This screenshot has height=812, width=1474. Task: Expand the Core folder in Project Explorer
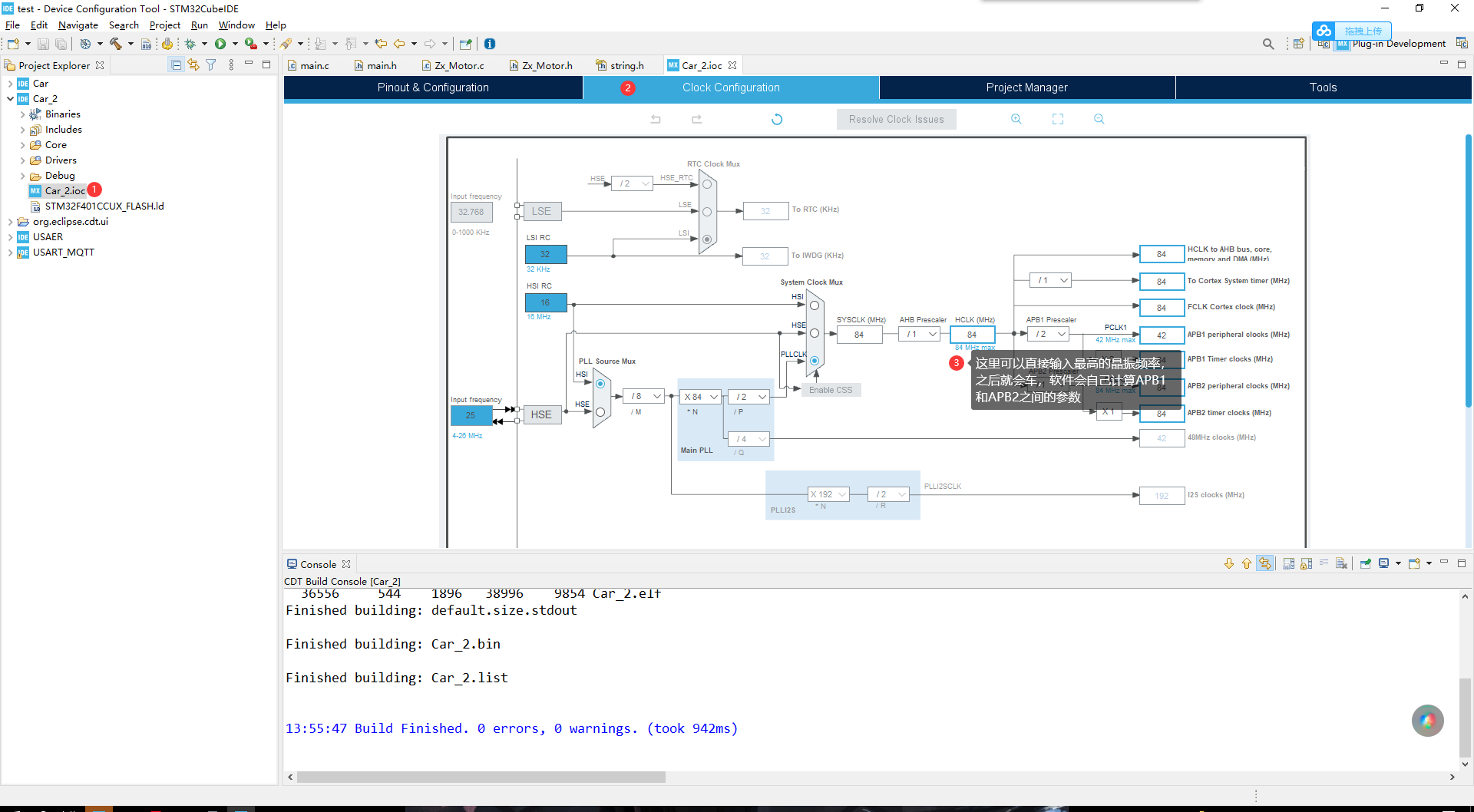click(x=24, y=144)
